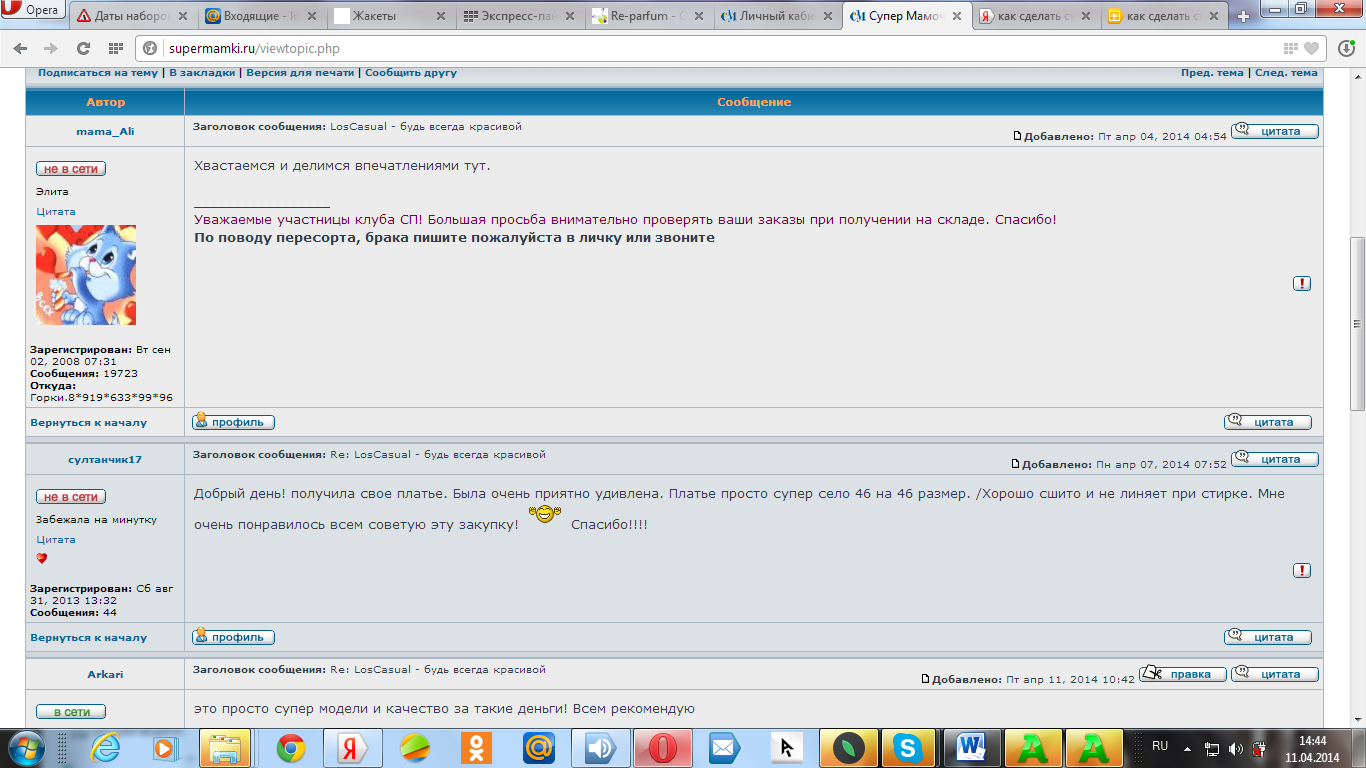The width and height of the screenshot is (1366, 768).
Task: Go to 'Пред. тема' link
Action: click(1212, 73)
